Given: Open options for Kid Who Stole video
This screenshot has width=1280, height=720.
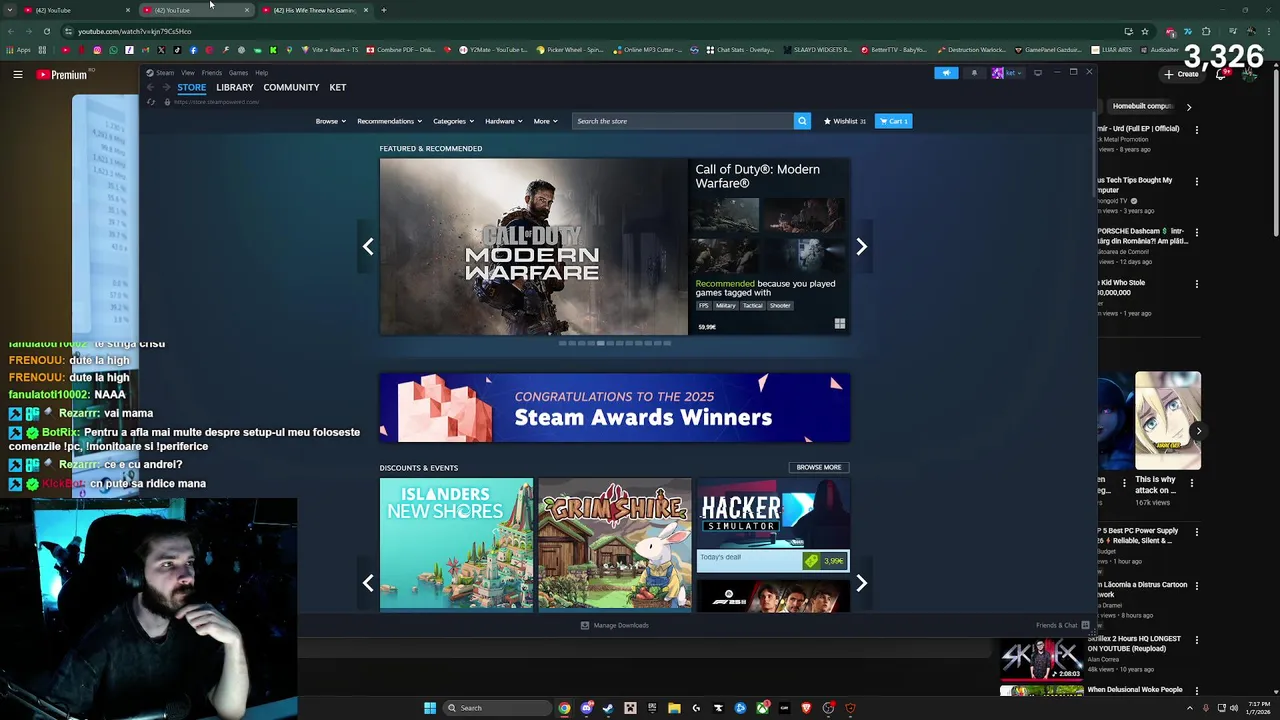Looking at the screenshot, I should point(1196,284).
